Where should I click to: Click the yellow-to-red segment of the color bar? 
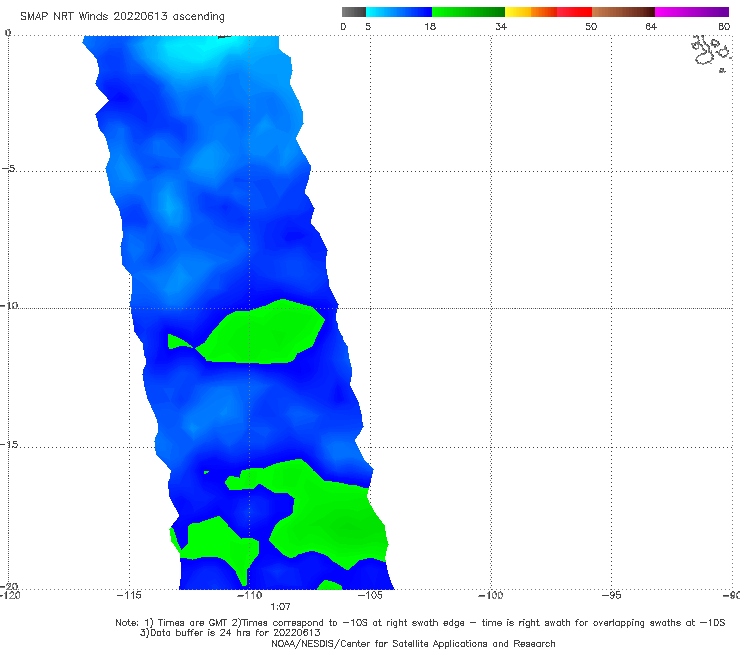click(548, 12)
